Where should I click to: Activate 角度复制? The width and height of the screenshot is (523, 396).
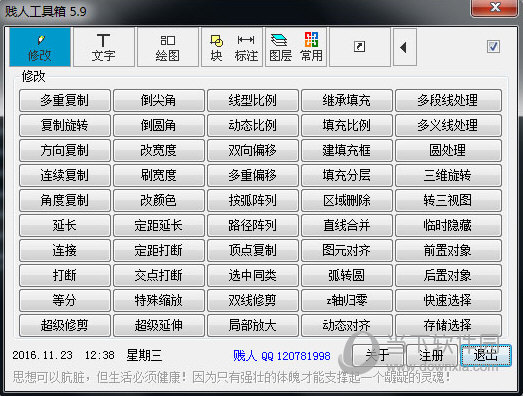click(65, 200)
